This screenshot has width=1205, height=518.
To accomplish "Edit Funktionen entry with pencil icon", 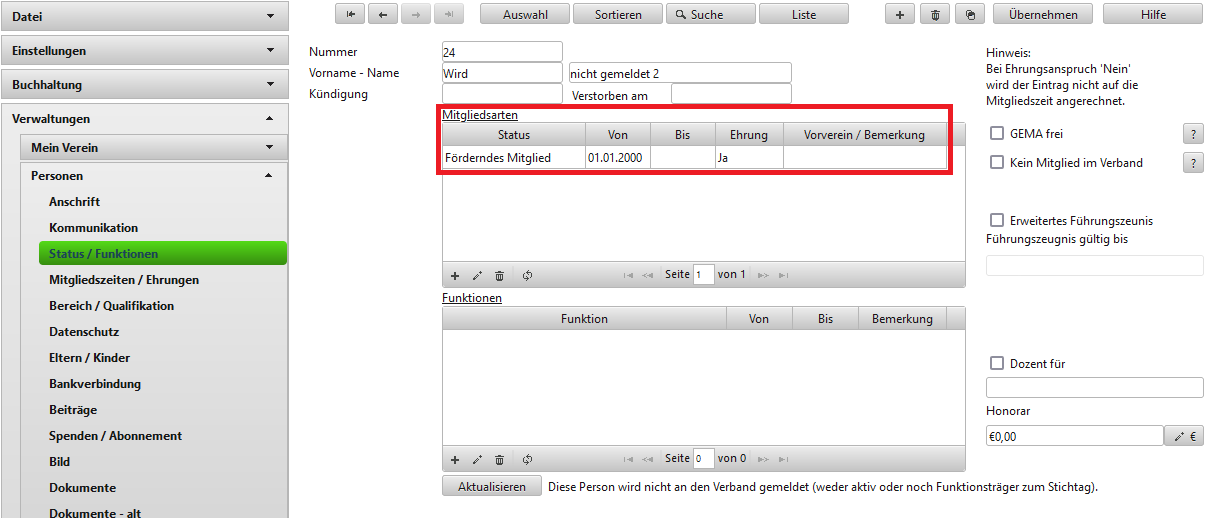I will 477,459.
